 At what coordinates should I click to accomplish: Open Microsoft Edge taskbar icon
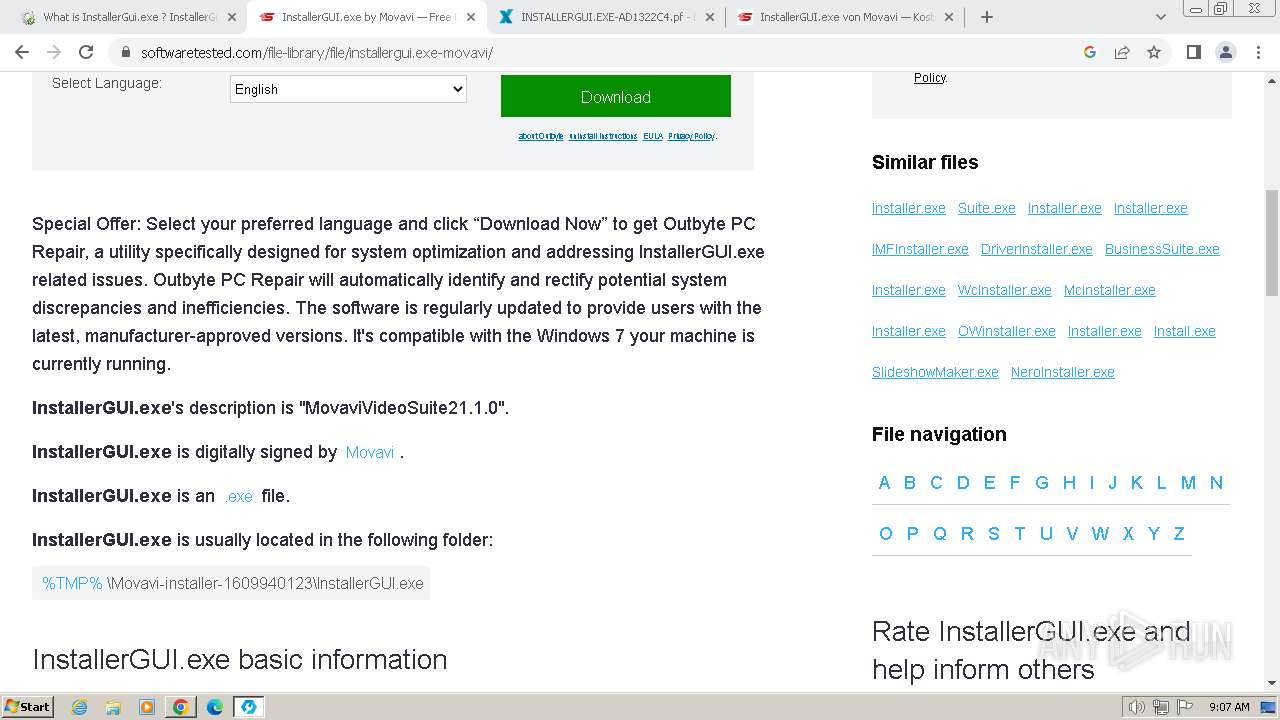[215, 707]
